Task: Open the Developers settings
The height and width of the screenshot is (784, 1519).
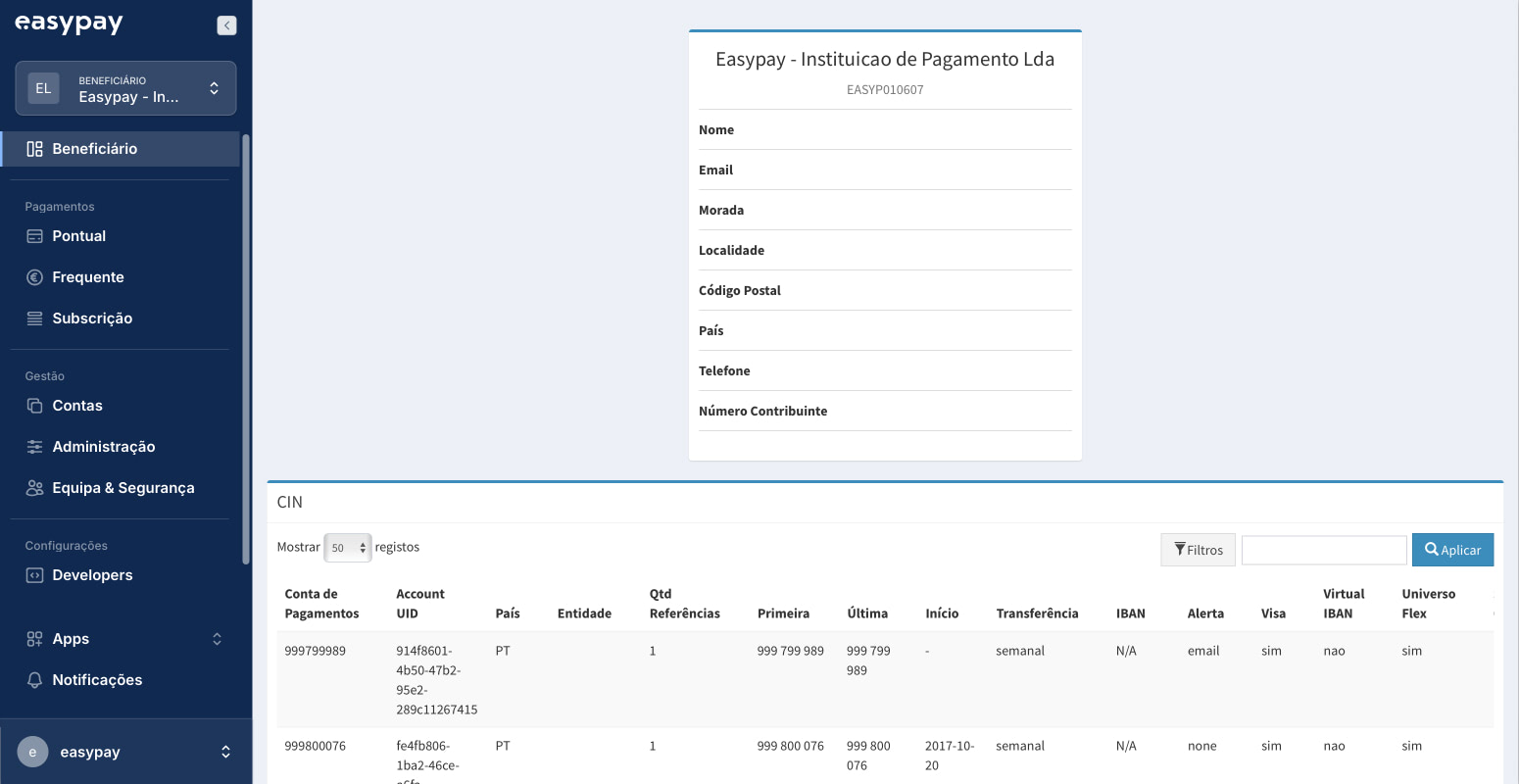Action: point(92,575)
